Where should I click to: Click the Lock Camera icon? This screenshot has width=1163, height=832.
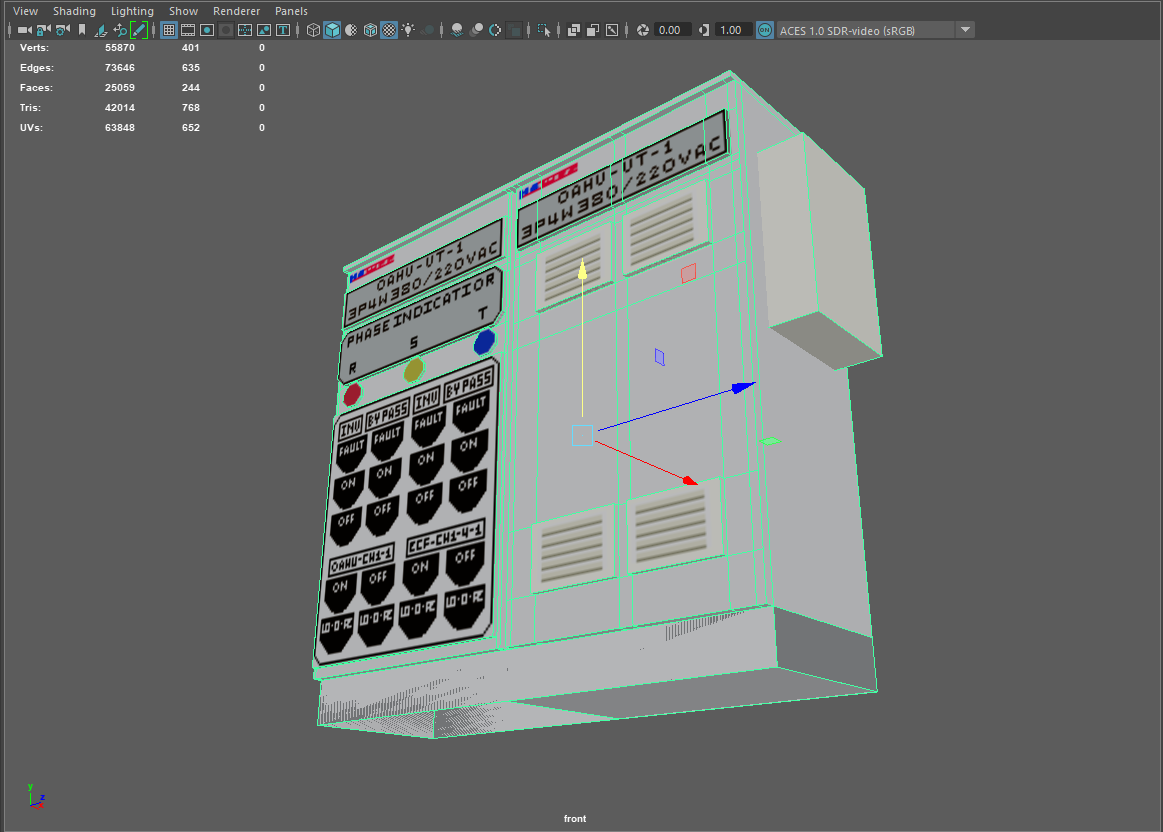[x=44, y=30]
